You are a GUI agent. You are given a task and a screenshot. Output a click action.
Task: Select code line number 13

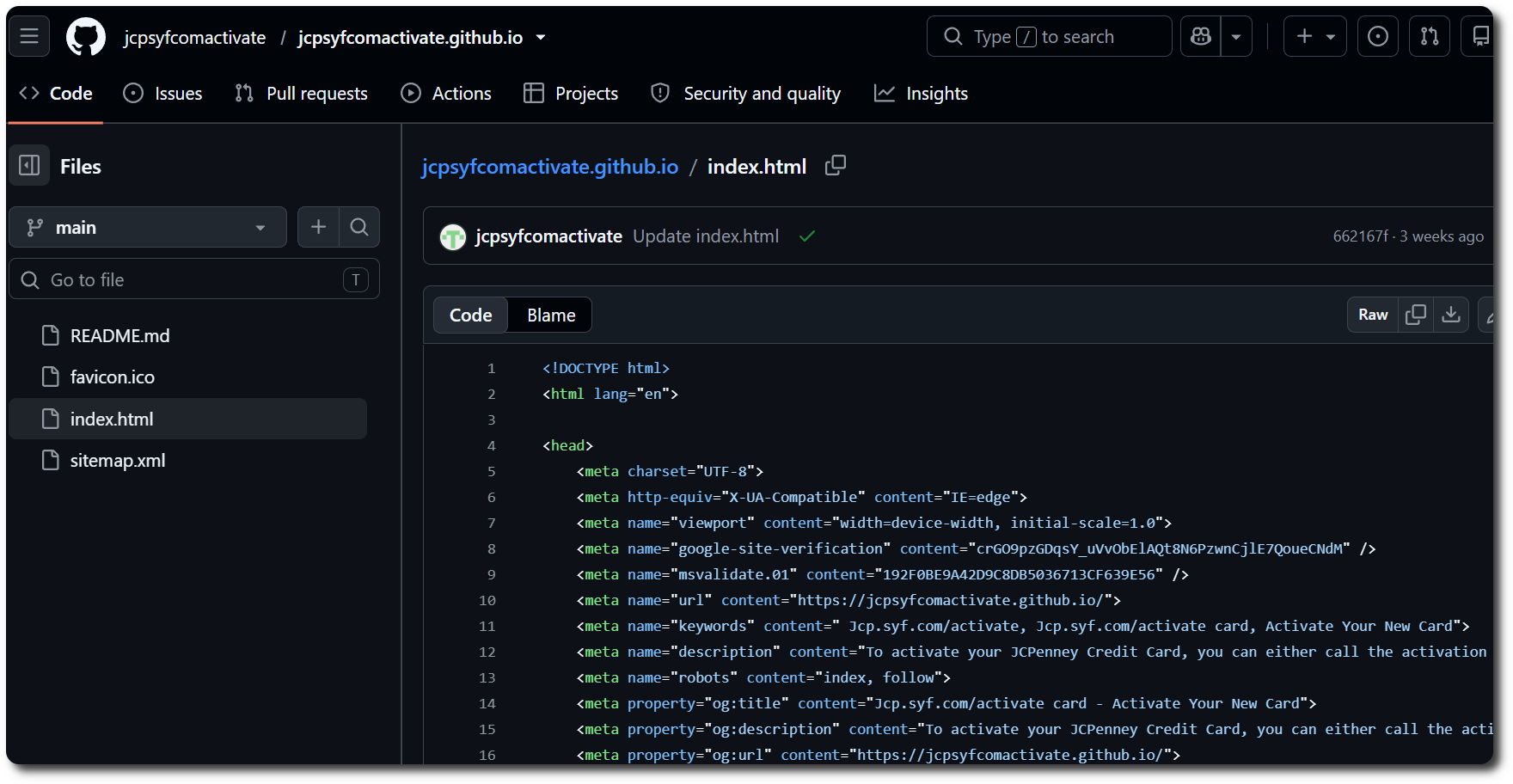[x=487, y=677]
